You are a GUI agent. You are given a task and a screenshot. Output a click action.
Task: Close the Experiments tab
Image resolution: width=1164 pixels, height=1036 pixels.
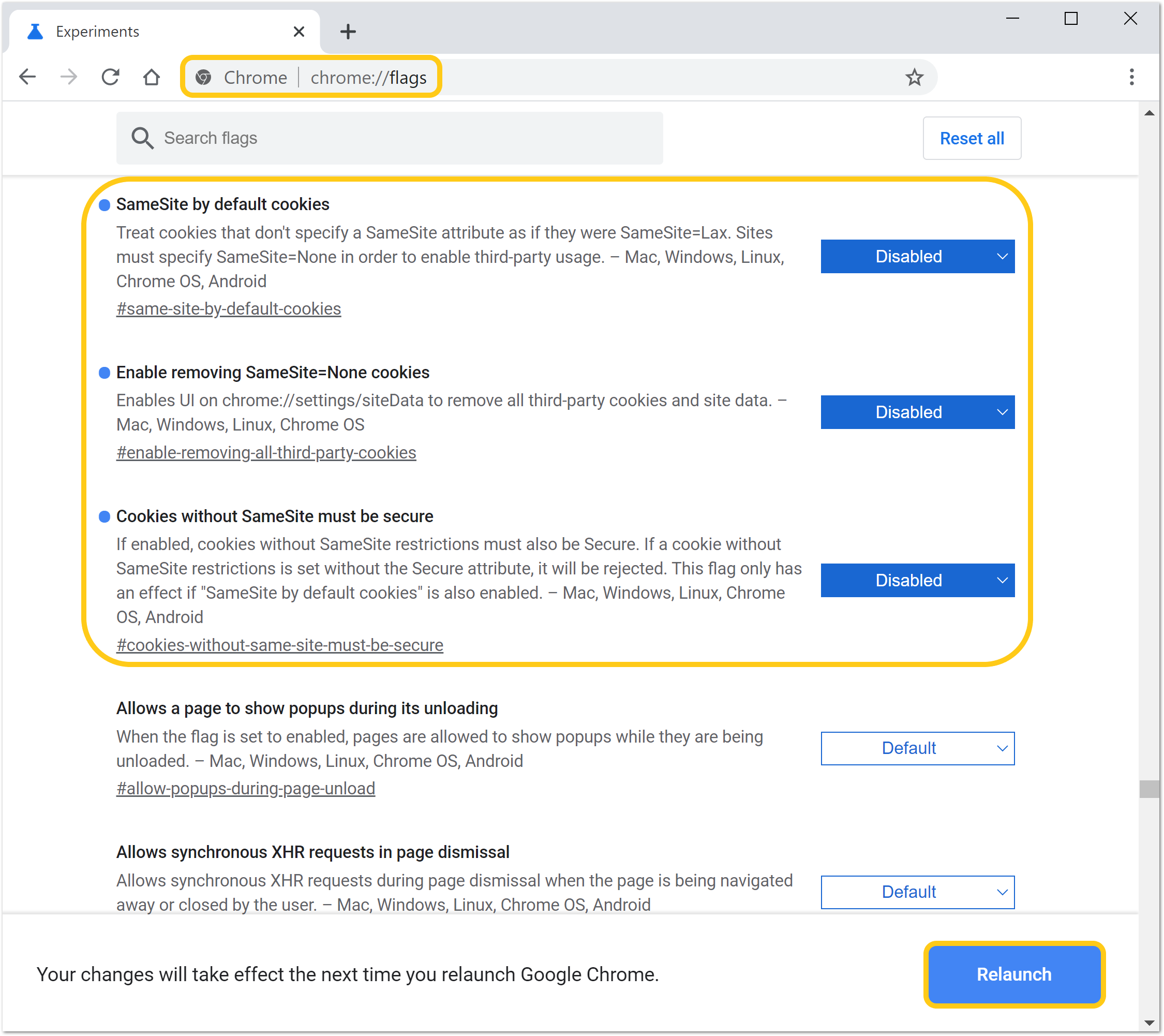299,32
